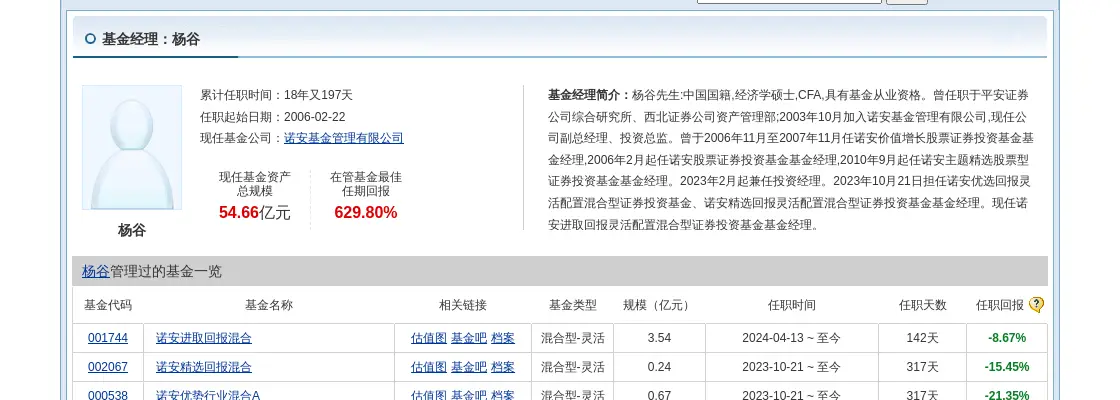Viewport: 1120px width, 400px height.
Task: Open the 诺安优势行业混合A fund page
Action: pos(208,395)
